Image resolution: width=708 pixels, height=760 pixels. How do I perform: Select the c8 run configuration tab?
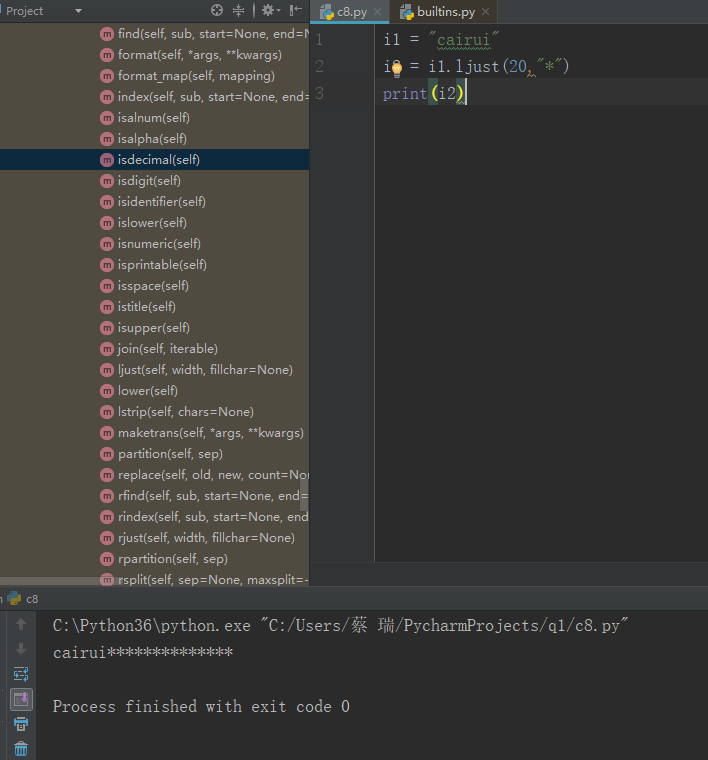click(x=23, y=599)
